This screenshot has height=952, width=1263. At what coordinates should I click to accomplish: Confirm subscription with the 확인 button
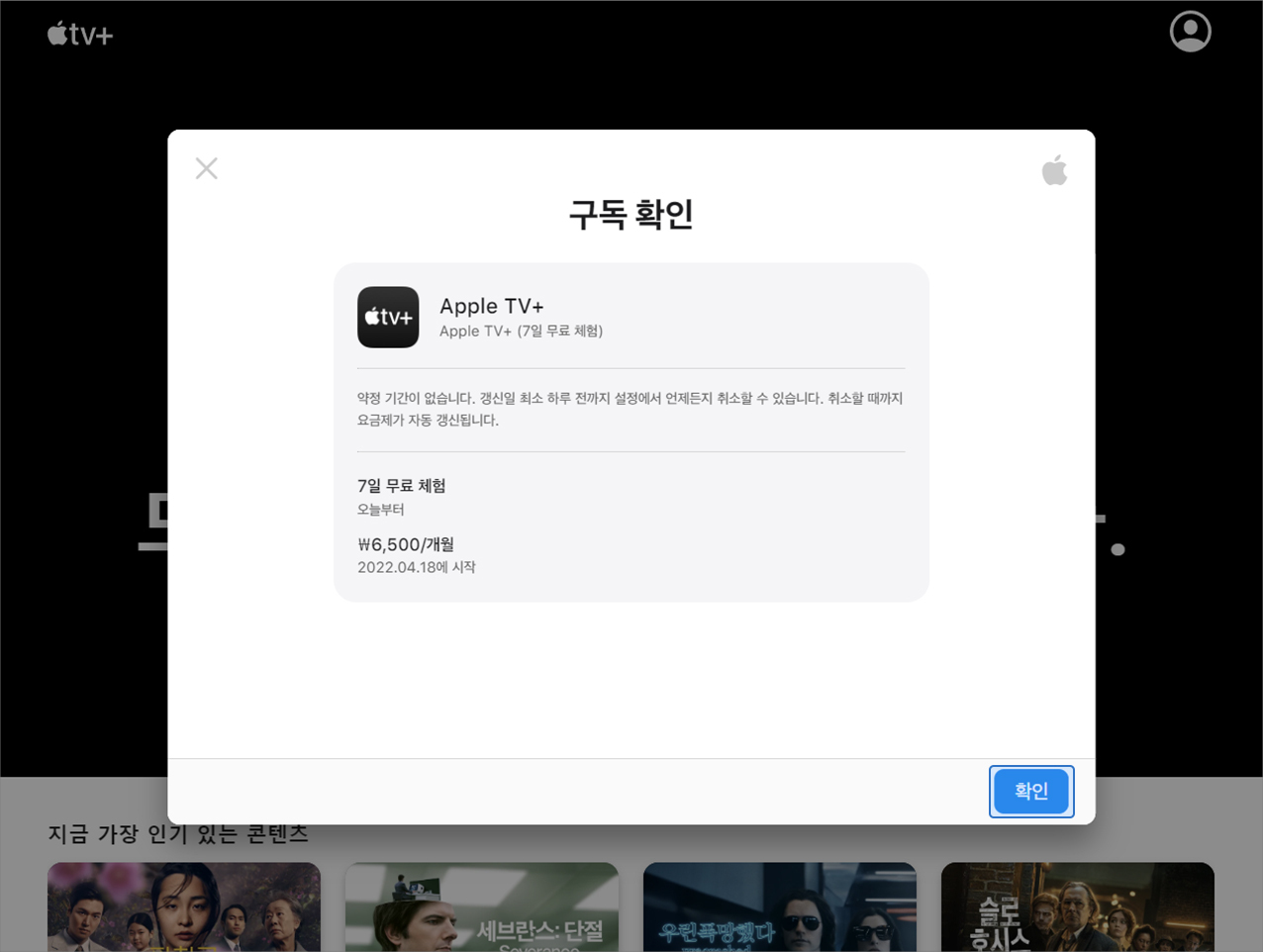1031,791
